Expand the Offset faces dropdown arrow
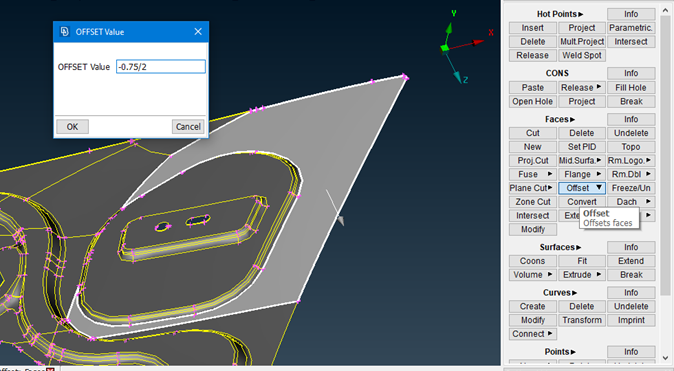This screenshot has width=674, height=371. [x=599, y=188]
